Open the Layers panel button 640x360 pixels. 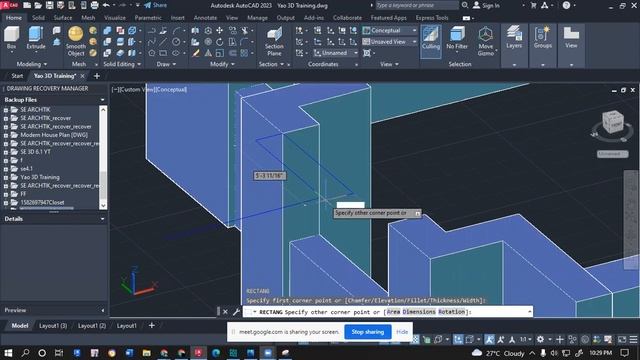click(514, 38)
